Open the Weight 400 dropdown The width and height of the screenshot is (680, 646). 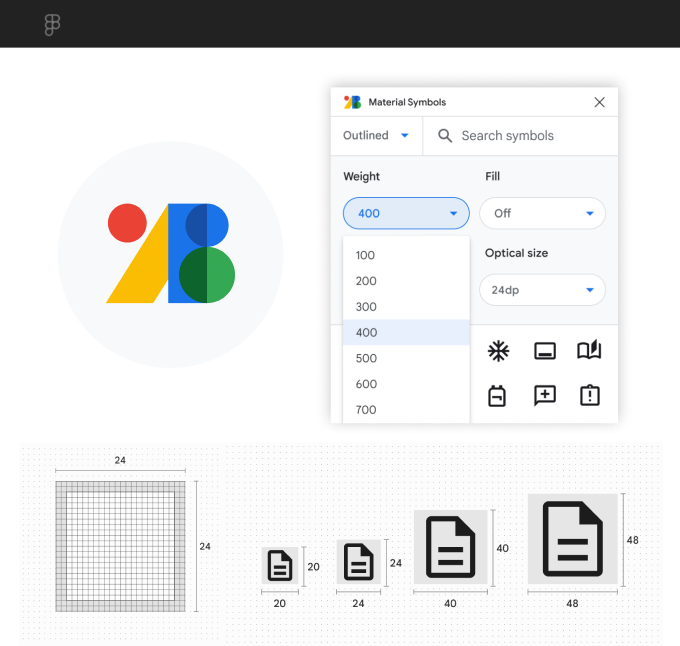pyautogui.click(x=406, y=213)
